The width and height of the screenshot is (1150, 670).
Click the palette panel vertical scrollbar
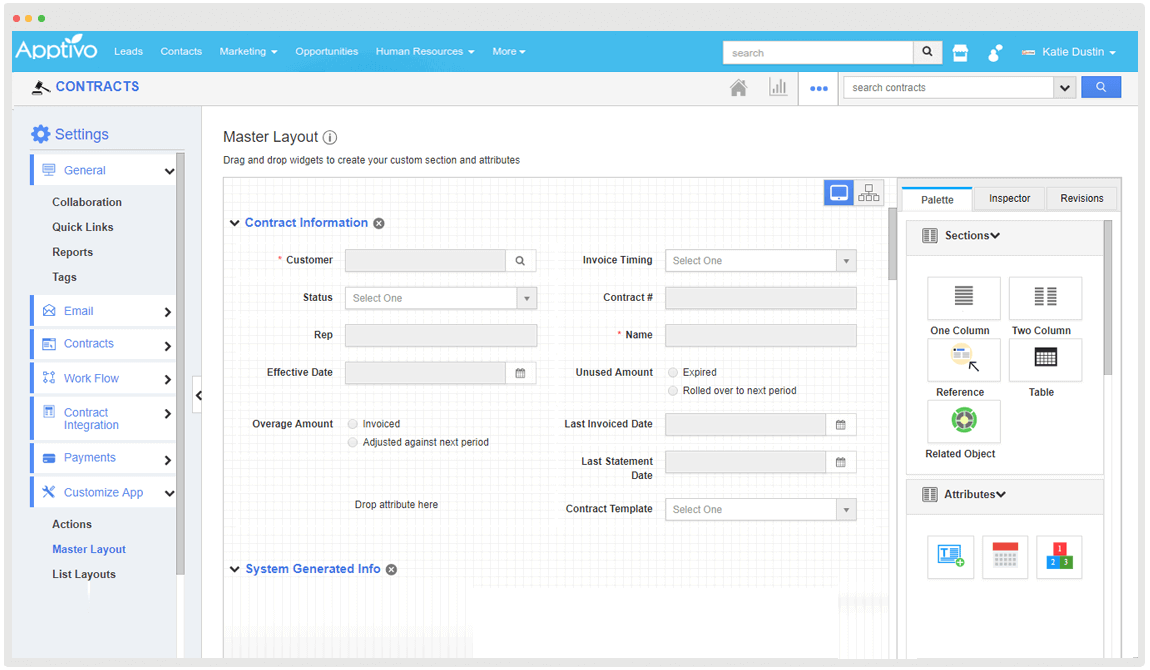pos(1107,300)
